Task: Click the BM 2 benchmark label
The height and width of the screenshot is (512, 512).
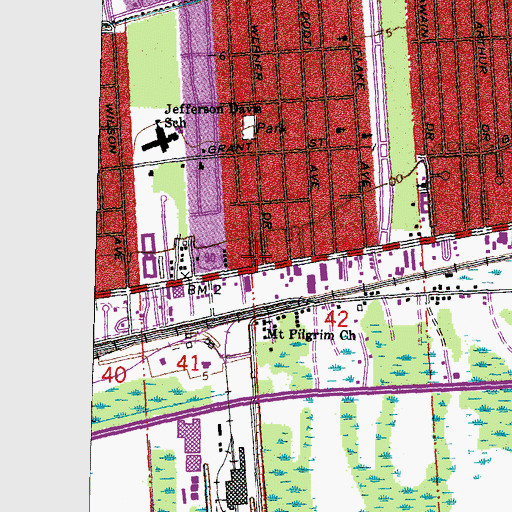Action: tap(204, 290)
